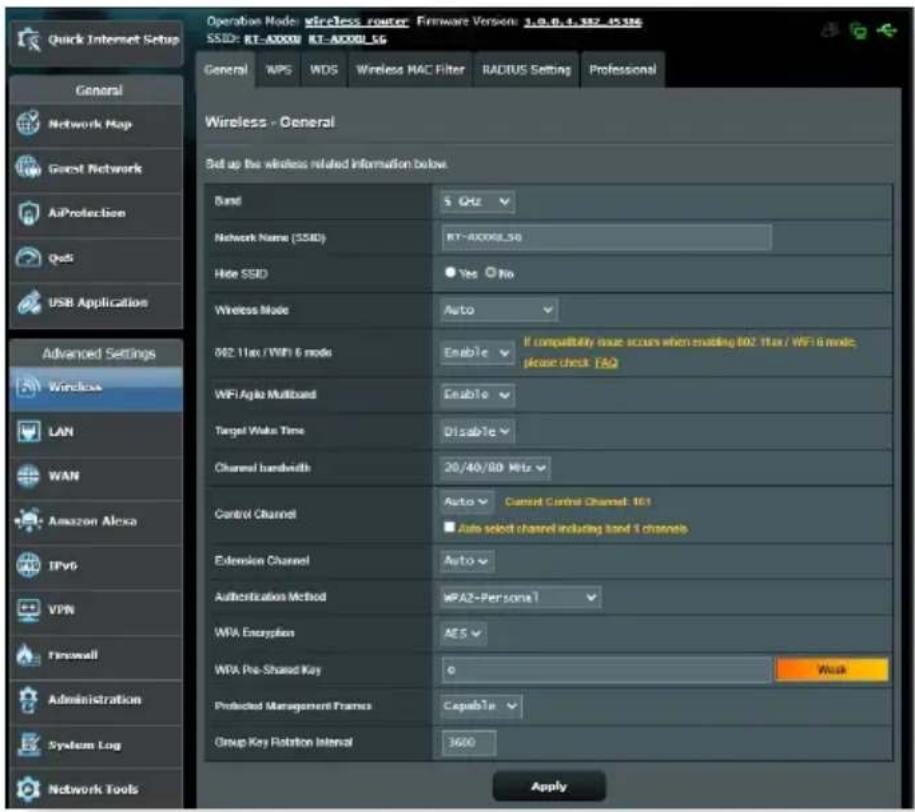
Task: Click the QoS gauge icon
Action: click(28, 257)
